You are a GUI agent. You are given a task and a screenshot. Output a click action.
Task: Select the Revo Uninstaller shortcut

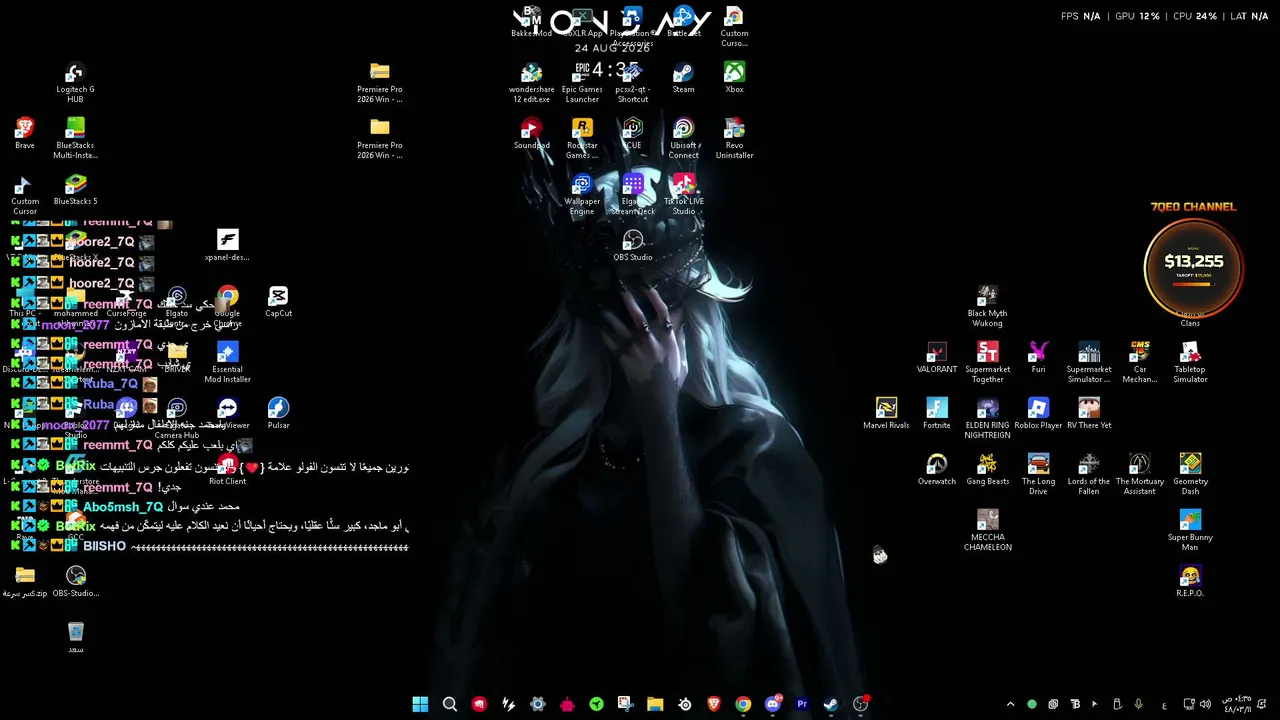(x=734, y=139)
